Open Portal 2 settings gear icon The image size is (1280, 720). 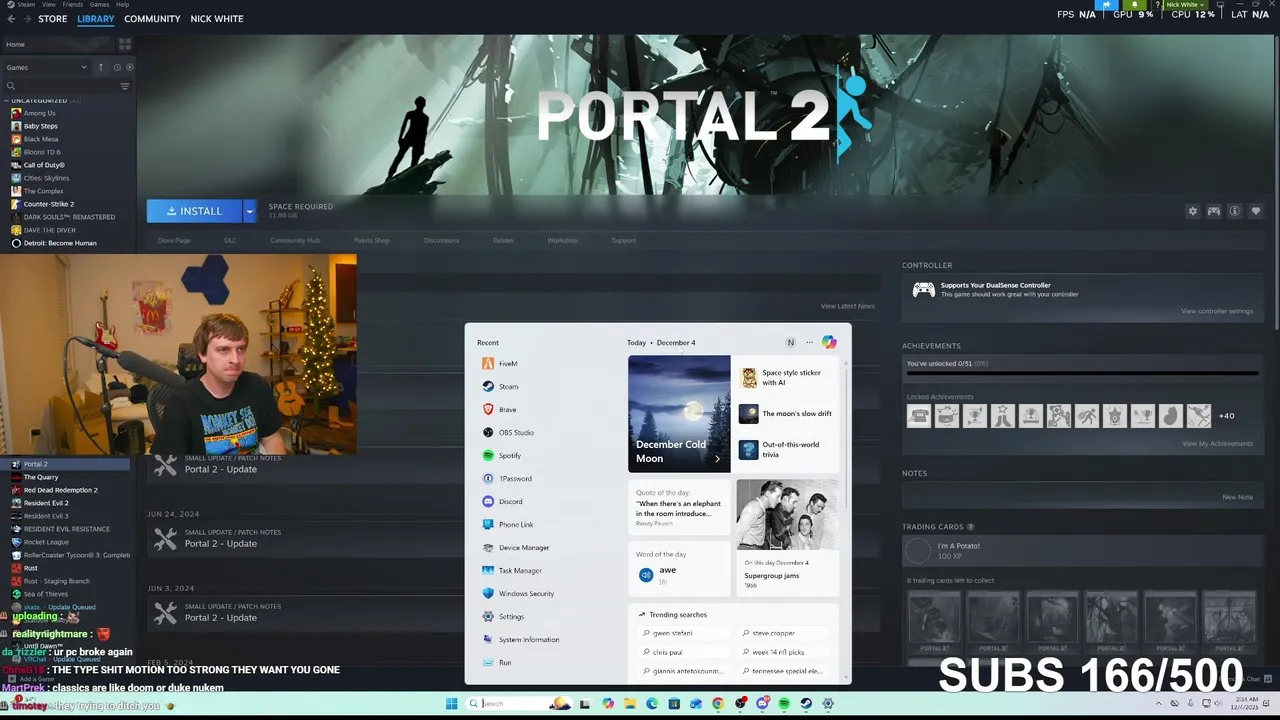pos(1192,211)
